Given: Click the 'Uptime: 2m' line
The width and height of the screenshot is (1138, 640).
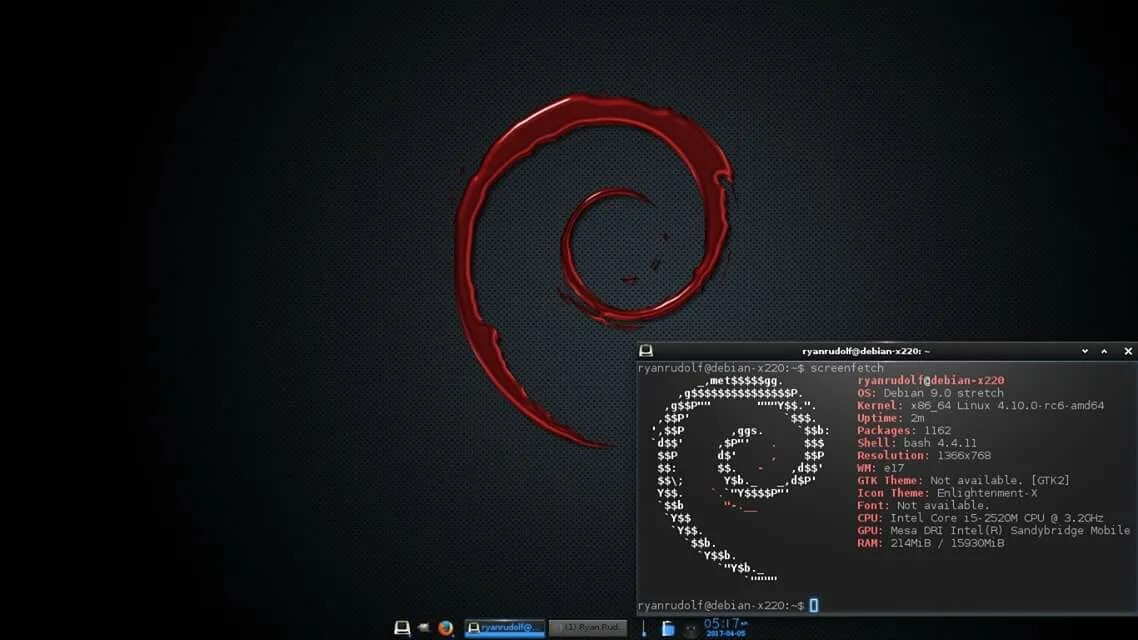Looking at the screenshot, I should click(x=891, y=418).
